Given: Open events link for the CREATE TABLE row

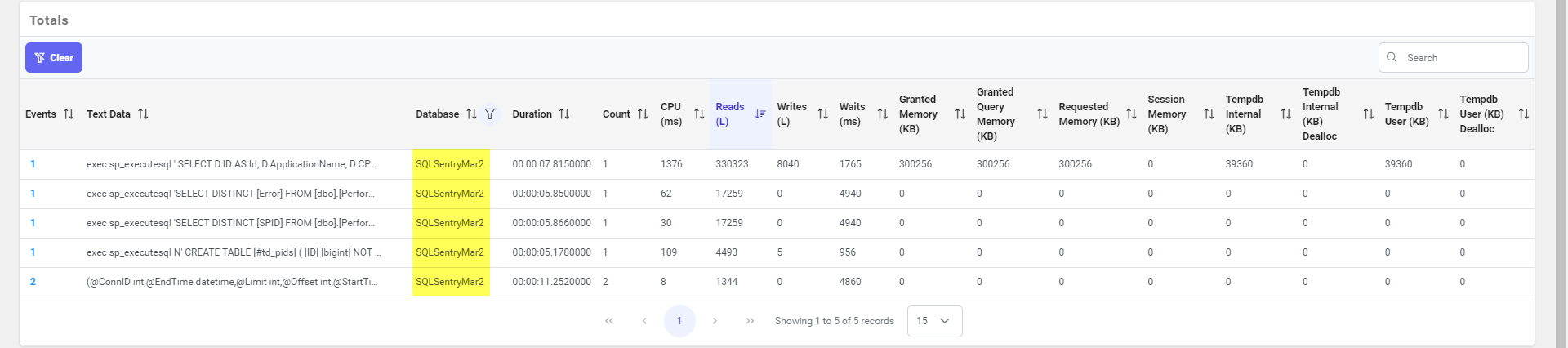Looking at the screenshot, I should point(33,252).
